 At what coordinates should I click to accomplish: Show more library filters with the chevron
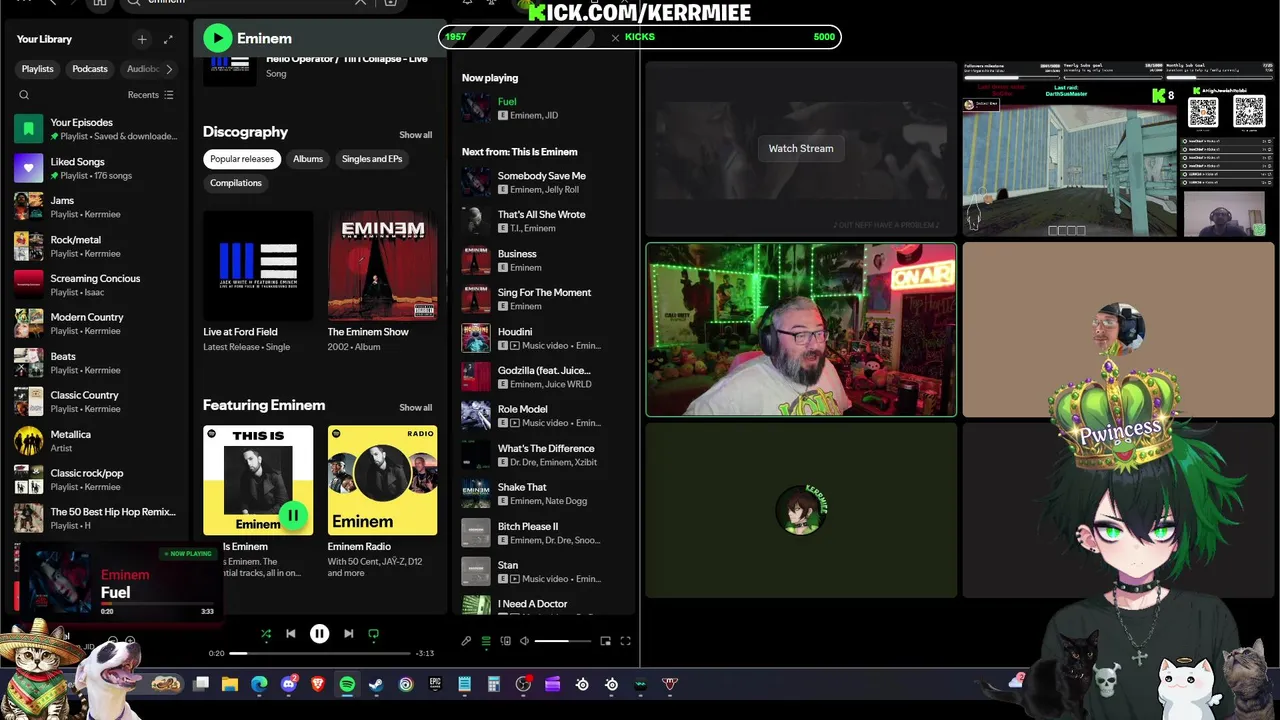(x=169, y=69)
